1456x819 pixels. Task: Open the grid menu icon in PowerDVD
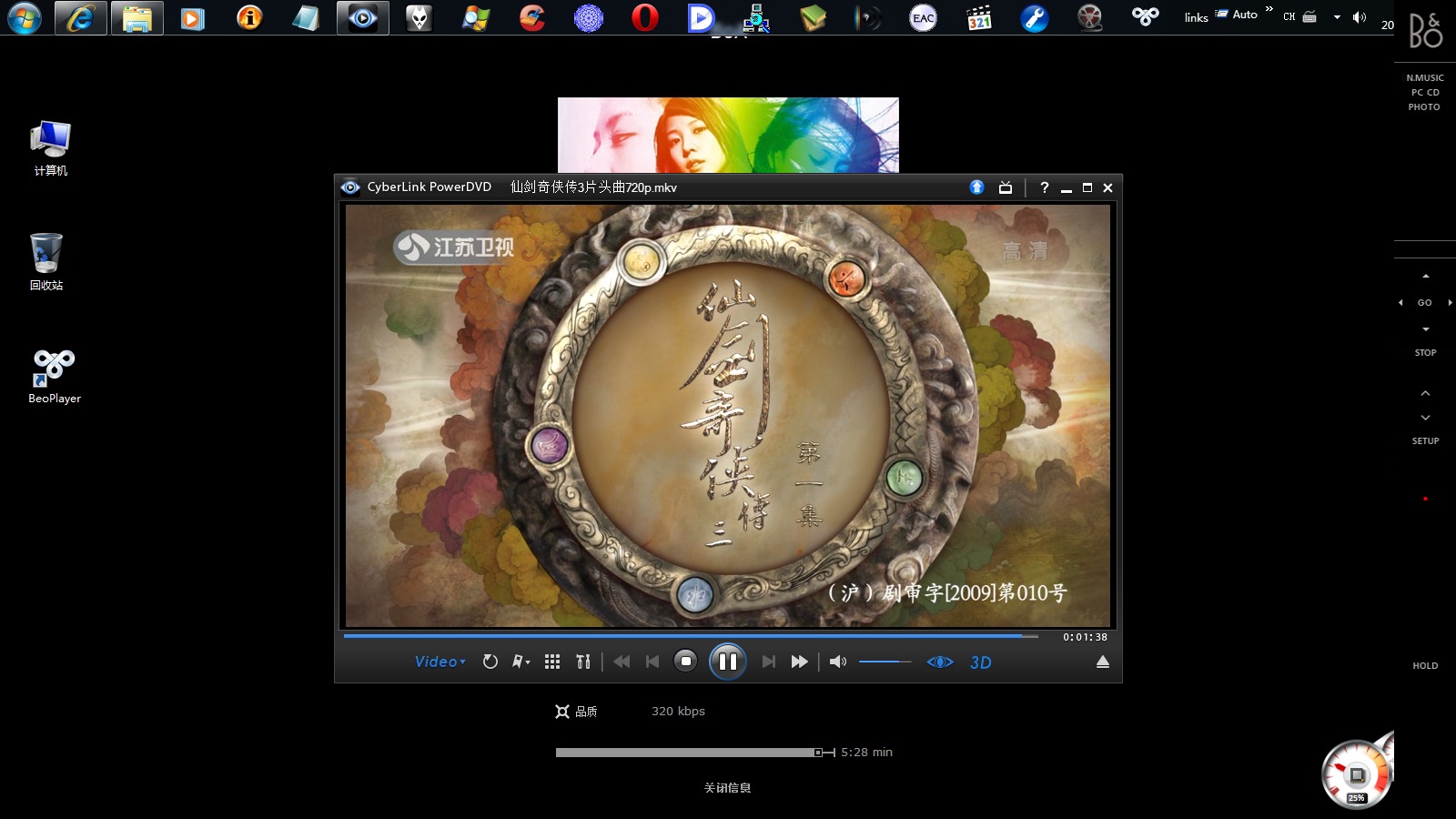[x=552, y=662]
